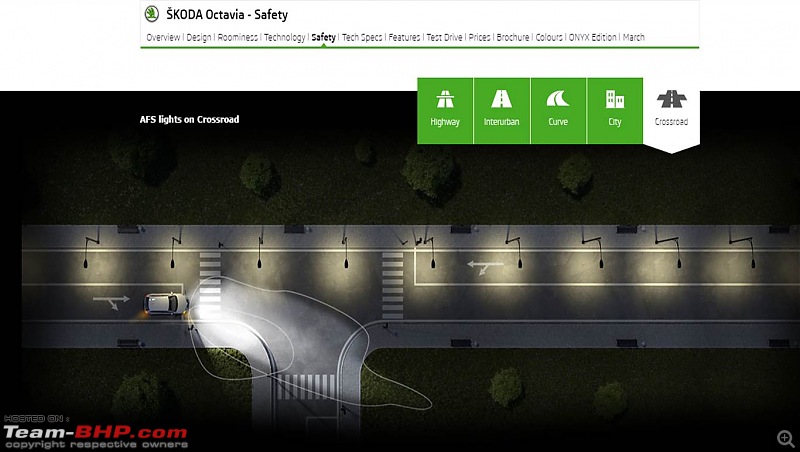Open the Design tab
Viewport: 800px width, 452px height.
pos(199,37)
